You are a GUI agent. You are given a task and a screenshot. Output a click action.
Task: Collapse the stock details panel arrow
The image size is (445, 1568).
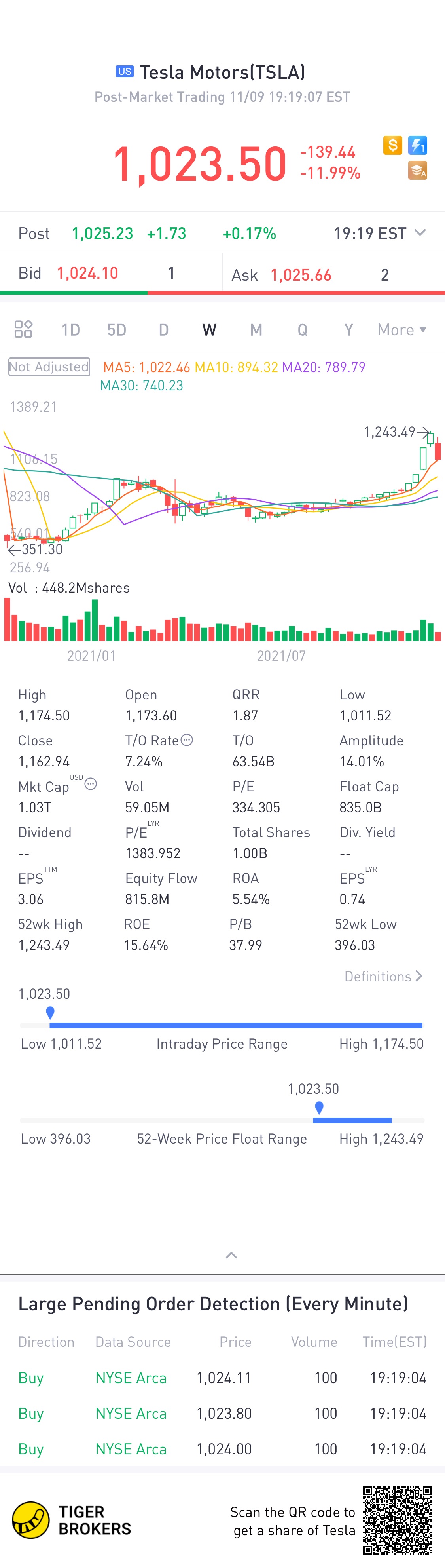tap(231, 1255)
